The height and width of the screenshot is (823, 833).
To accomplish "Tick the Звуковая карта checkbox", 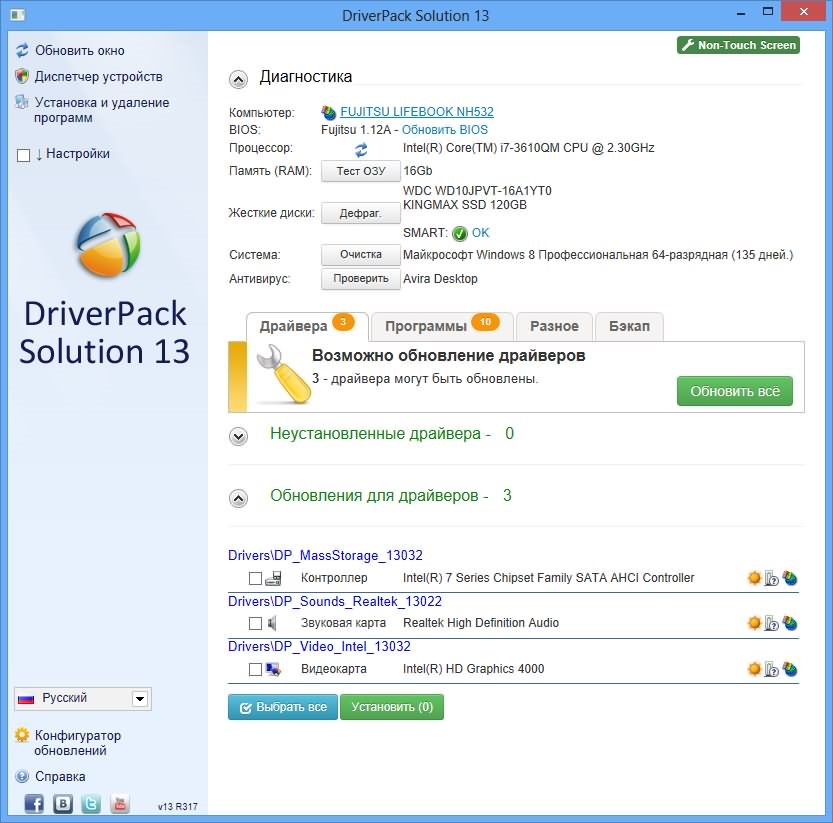I will tap(255, 623).
